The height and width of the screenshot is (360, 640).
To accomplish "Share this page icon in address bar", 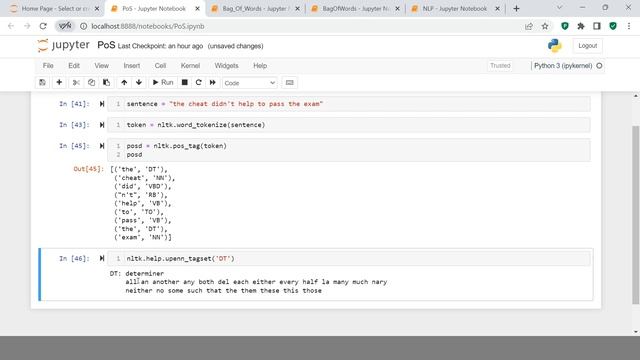I will [x=529, y=26].
